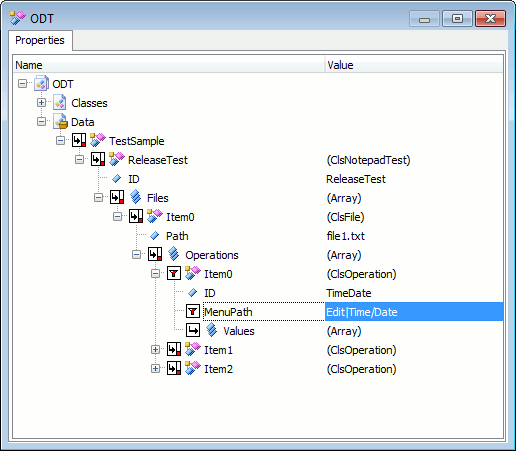The image size is (516, 451).
Task: Collapse the Operations array node
Action: (x=136, y=255)
